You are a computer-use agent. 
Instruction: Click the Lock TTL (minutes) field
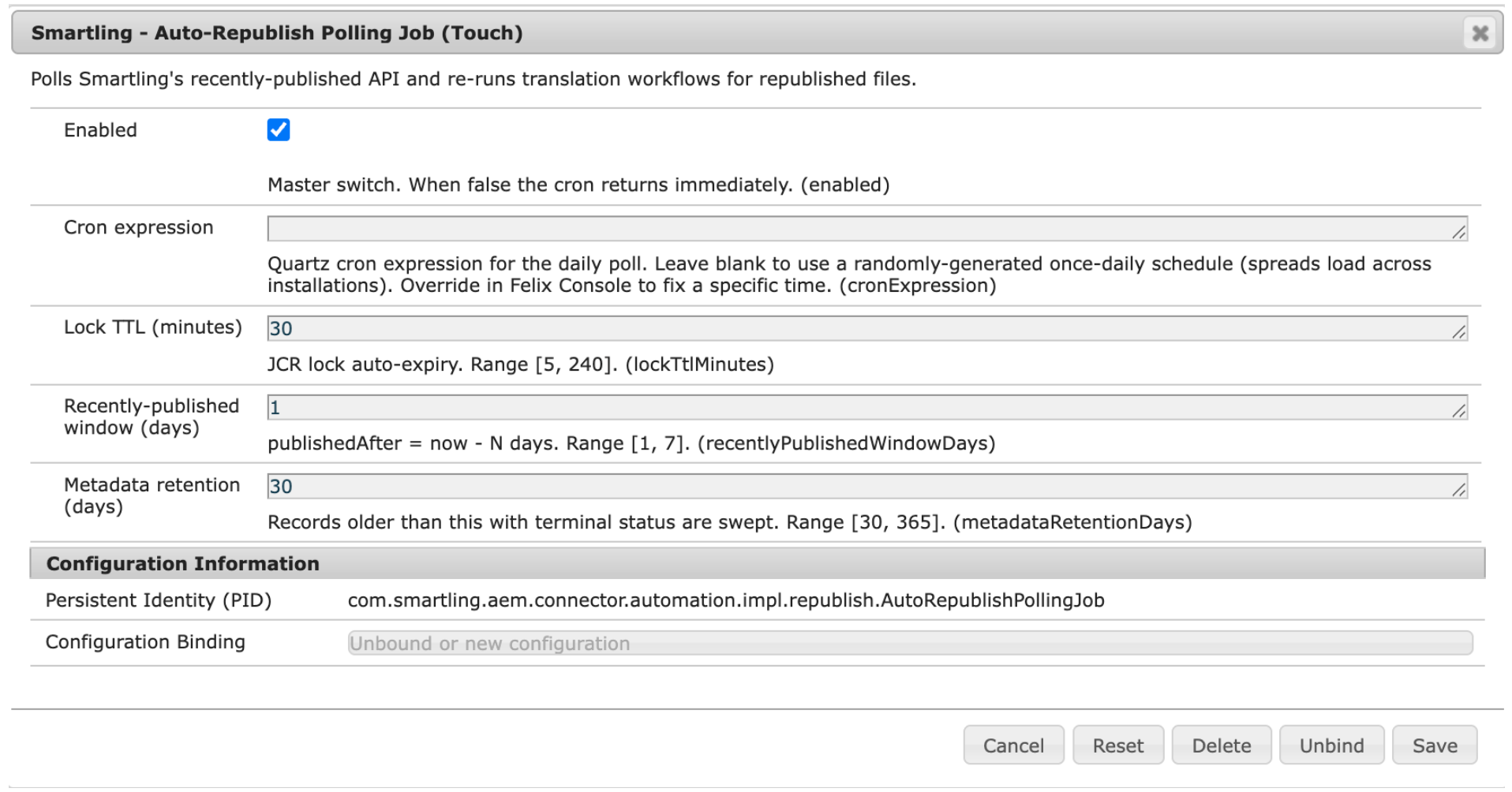click(x=867, y=328)
